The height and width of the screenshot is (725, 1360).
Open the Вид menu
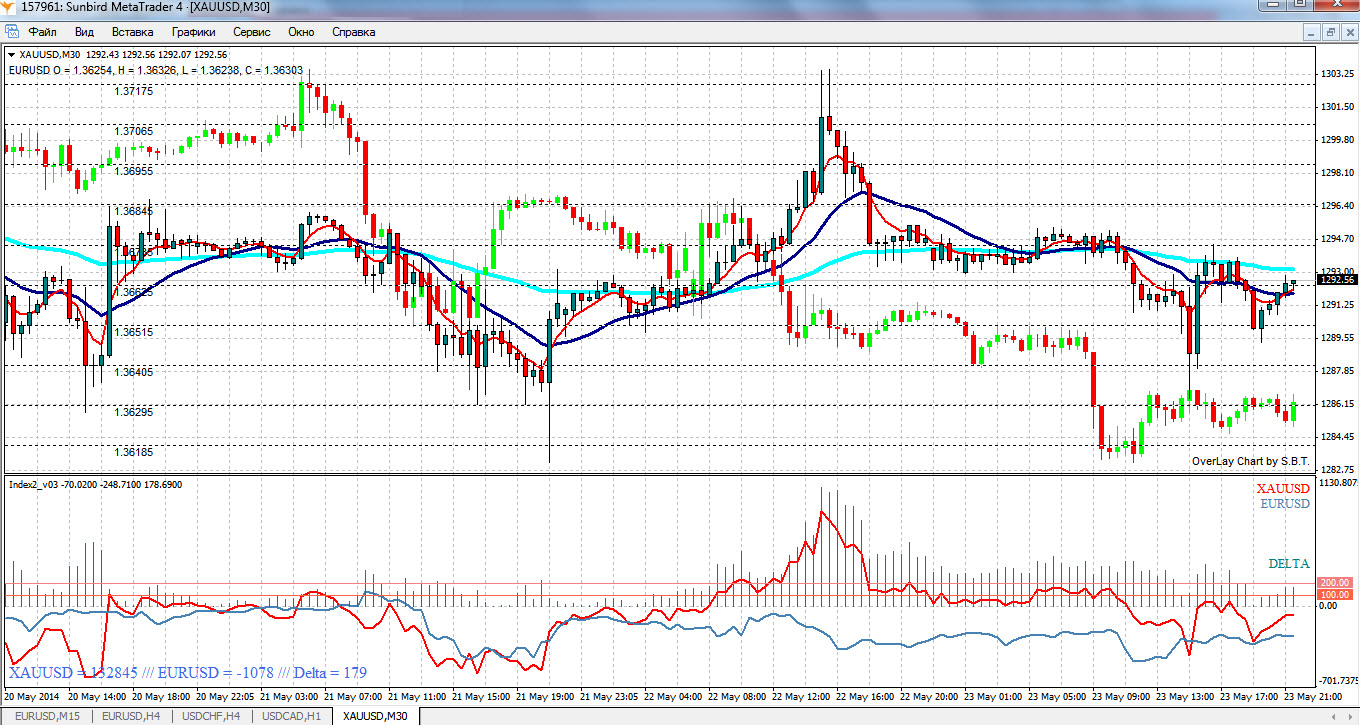84,32
